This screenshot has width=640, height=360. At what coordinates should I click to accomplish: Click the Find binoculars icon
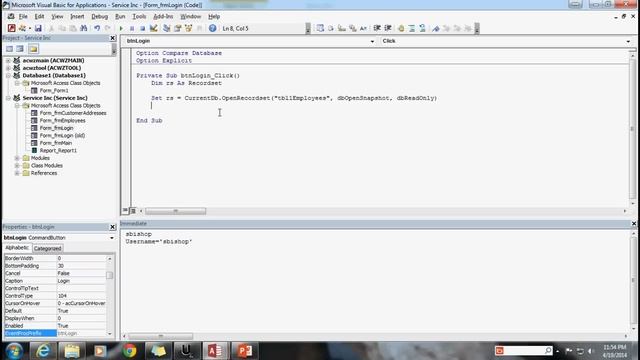click(84, 28)
